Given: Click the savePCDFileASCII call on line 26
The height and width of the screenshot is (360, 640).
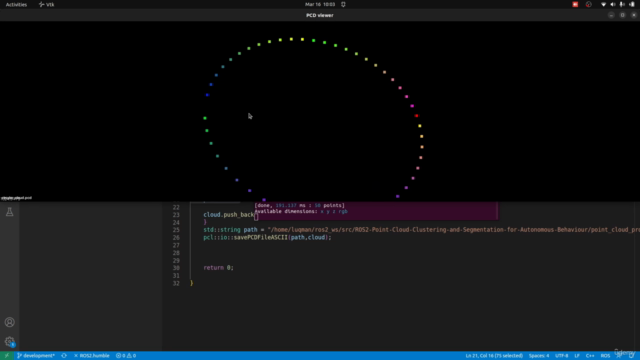Looking at the screenshot, I should (267, 238).
